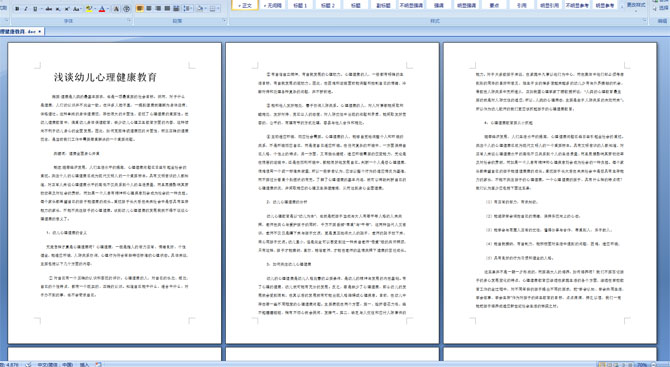Set paragraph to align left

click(x=140, y=9)
